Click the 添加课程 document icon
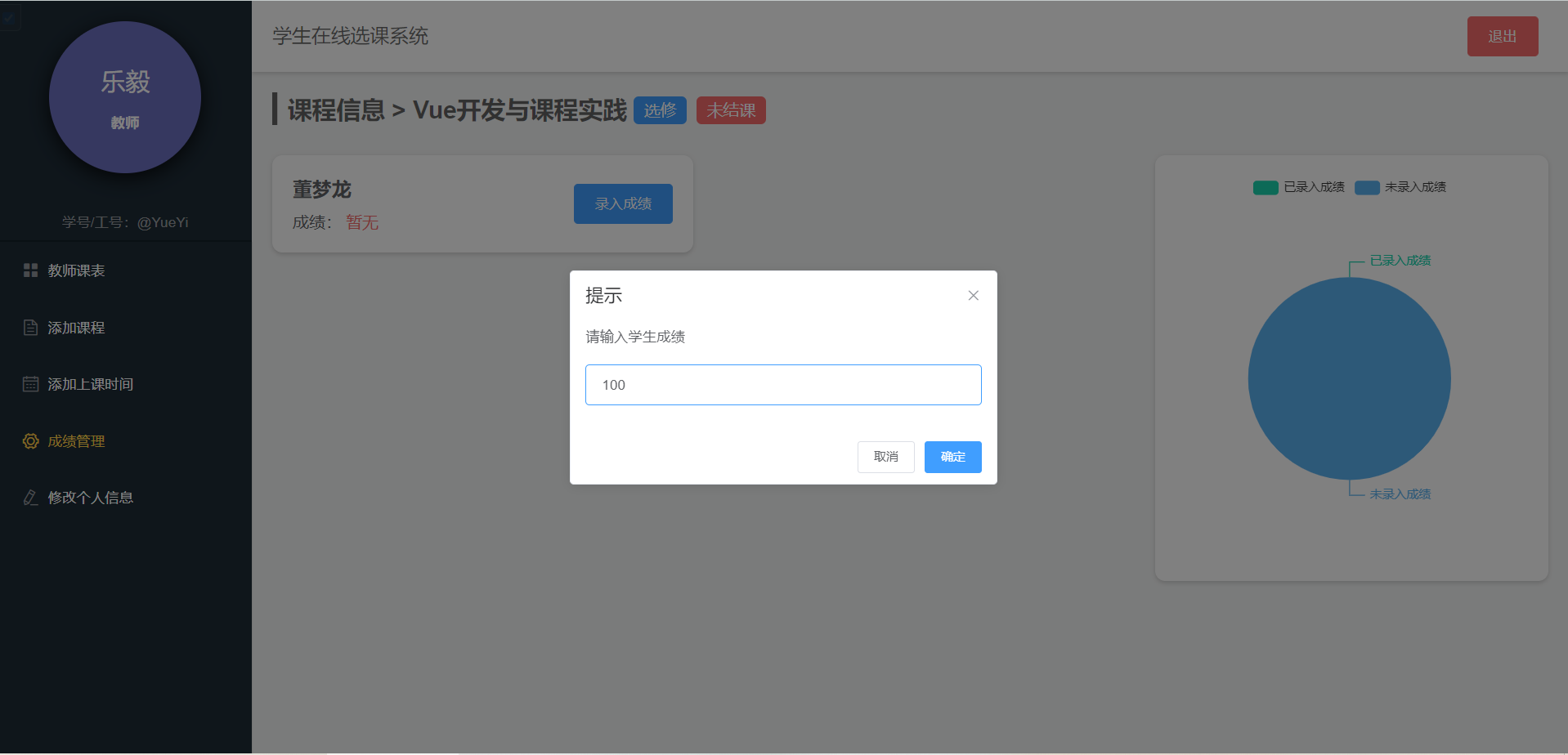 click(x=30, y=328)
